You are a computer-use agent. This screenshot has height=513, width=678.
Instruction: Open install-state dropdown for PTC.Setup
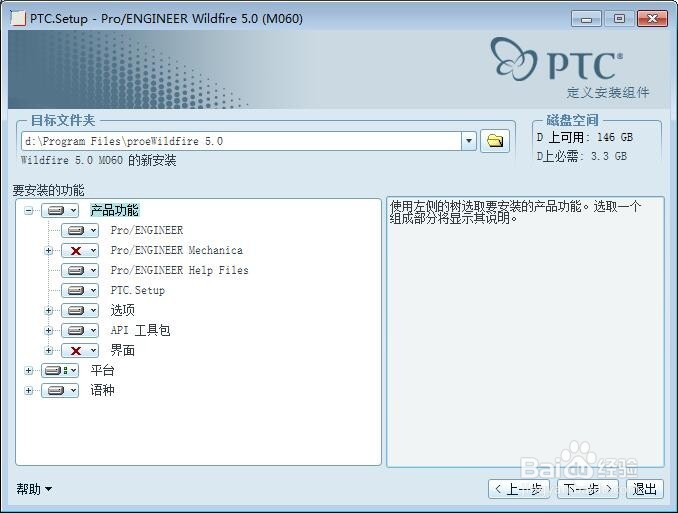tap(80, 290)
